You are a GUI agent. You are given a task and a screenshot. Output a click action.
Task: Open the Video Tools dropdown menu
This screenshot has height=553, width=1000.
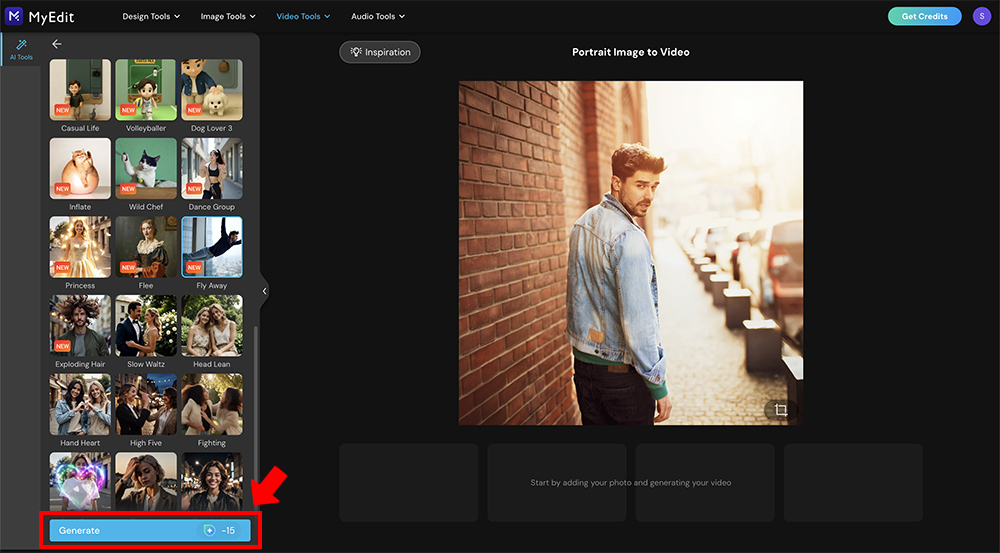click(303, 17)
